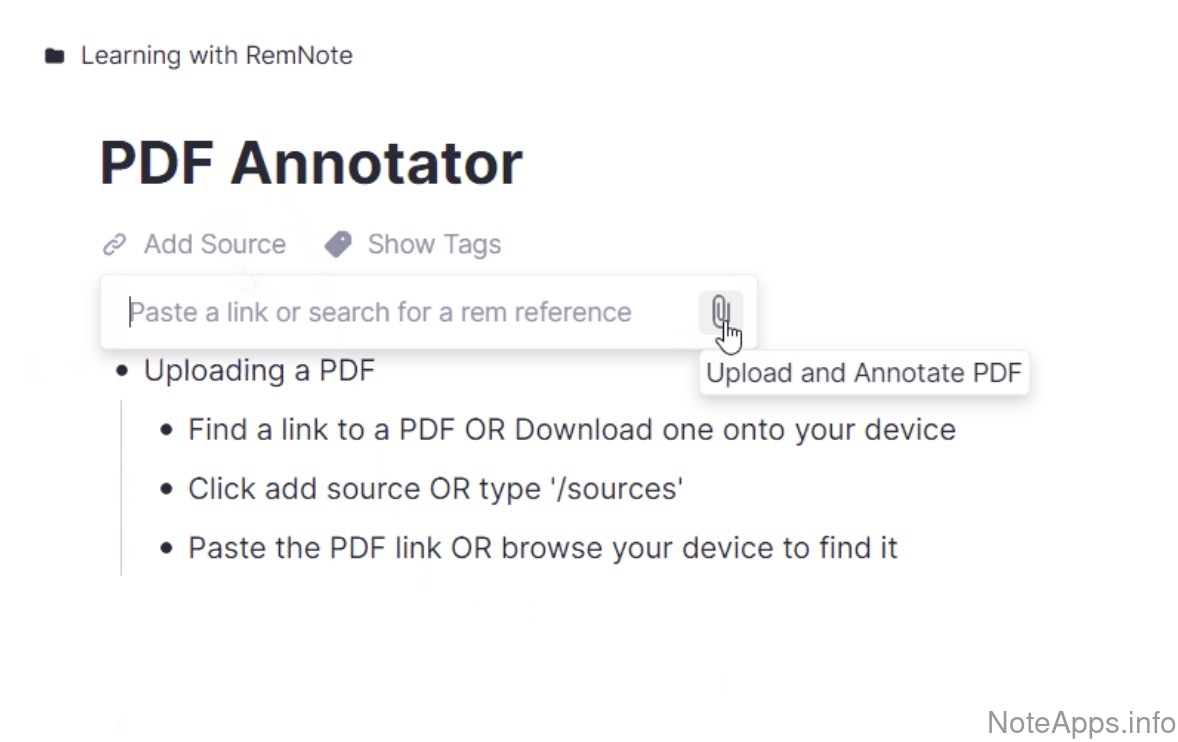Toggle Show Tags text
Screen dimensions: 1178x742
434,244
